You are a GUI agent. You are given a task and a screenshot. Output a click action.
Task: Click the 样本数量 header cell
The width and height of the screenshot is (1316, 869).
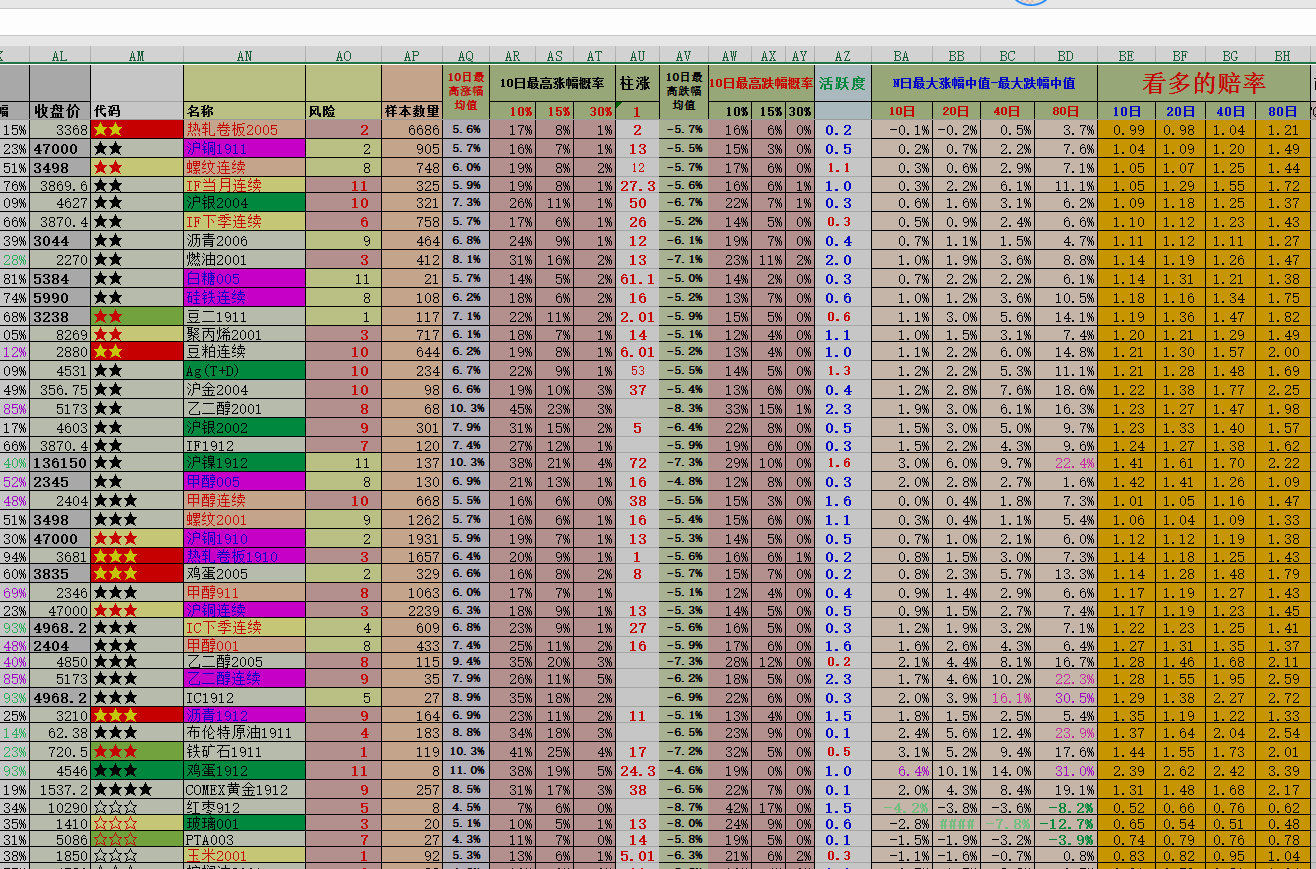412,111
